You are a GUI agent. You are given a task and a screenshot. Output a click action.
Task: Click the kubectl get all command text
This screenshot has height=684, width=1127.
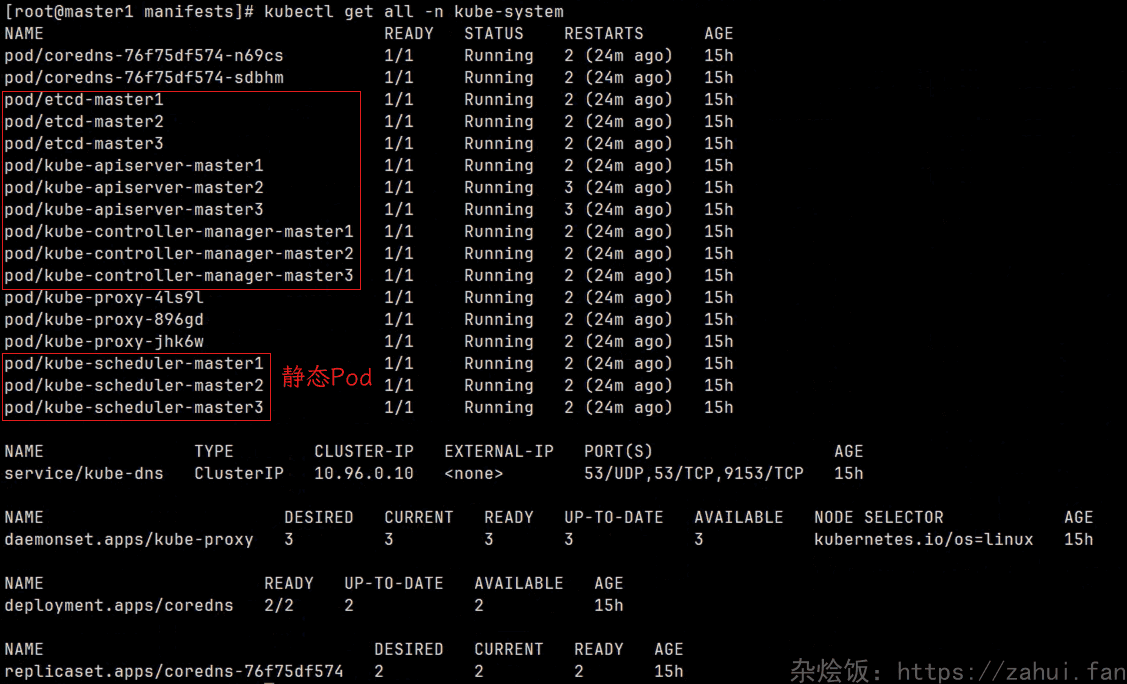click(x=413, y=12)
